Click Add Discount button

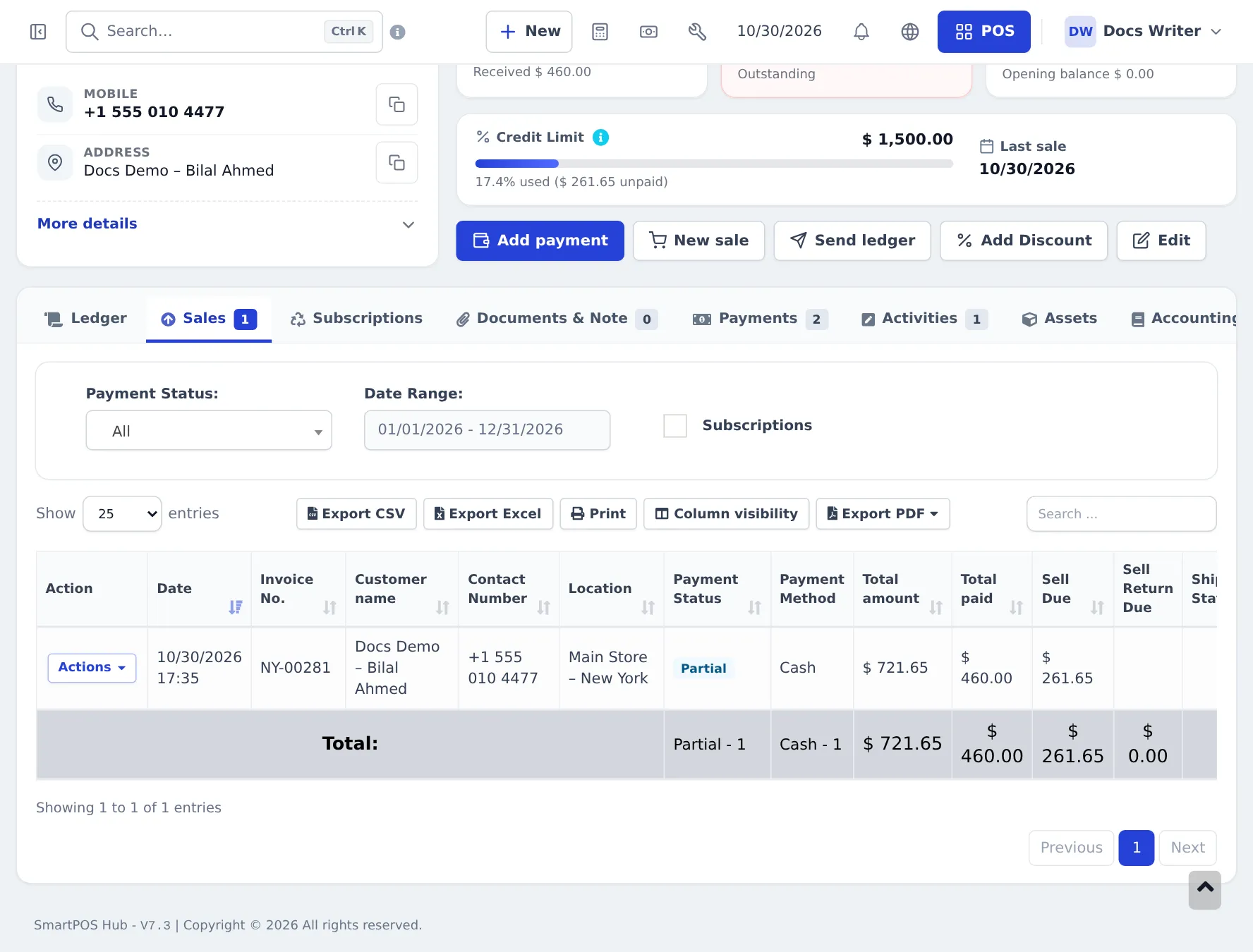click(1024, 240)
